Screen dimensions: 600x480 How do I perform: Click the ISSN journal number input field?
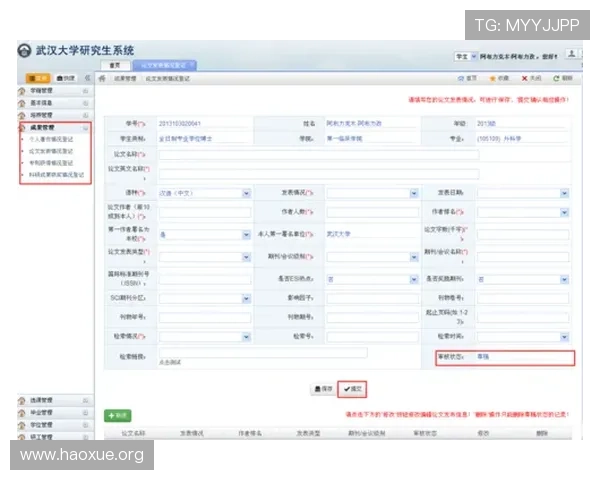tap(205, 279)
